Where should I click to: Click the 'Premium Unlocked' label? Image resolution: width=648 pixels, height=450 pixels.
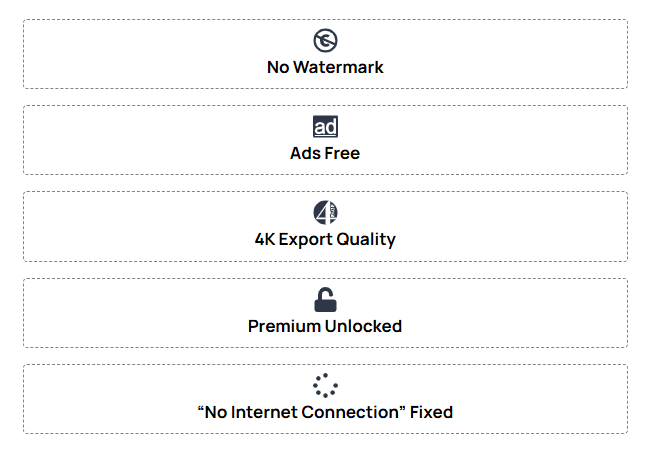tap(325, 326)
